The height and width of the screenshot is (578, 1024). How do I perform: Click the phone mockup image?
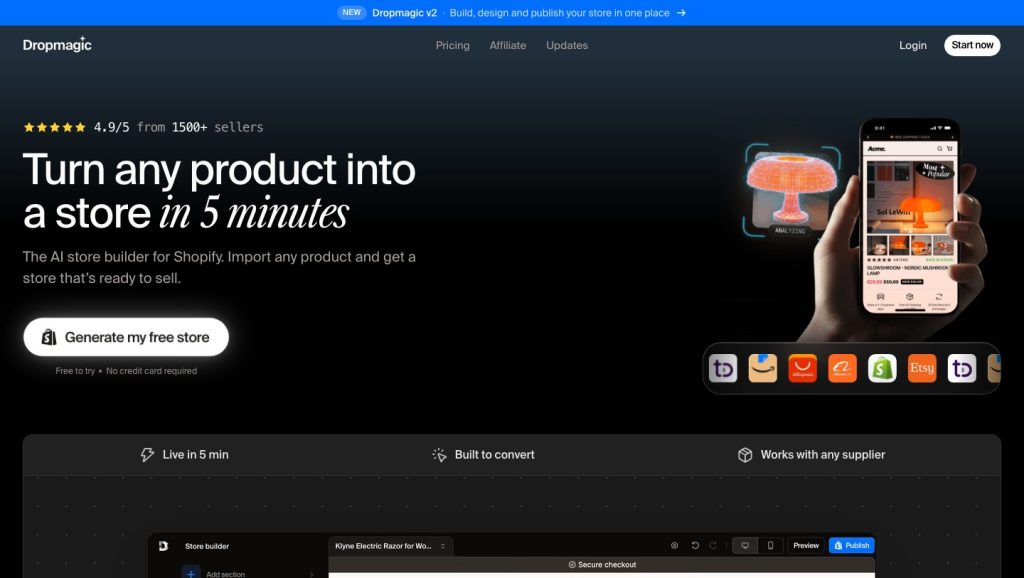point(910,219)
